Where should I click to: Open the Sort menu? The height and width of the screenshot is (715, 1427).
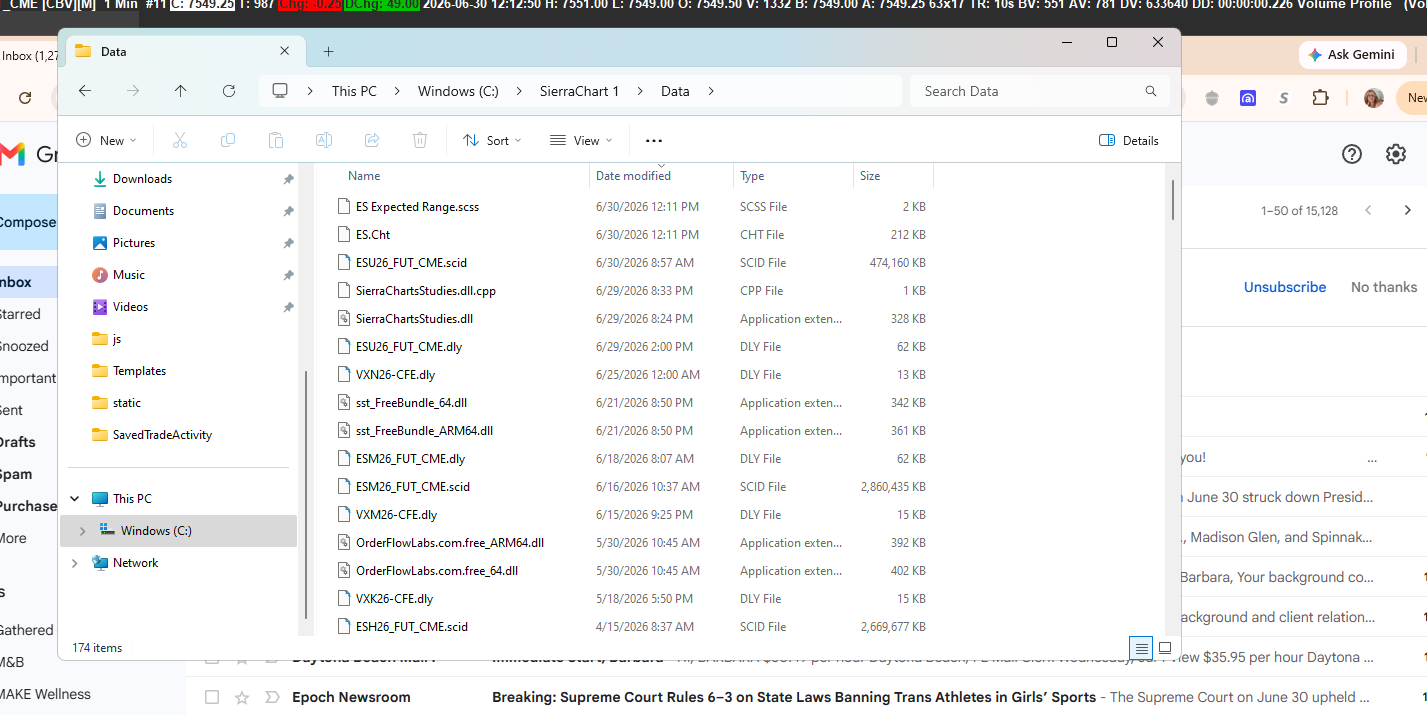tap(492, 141)
